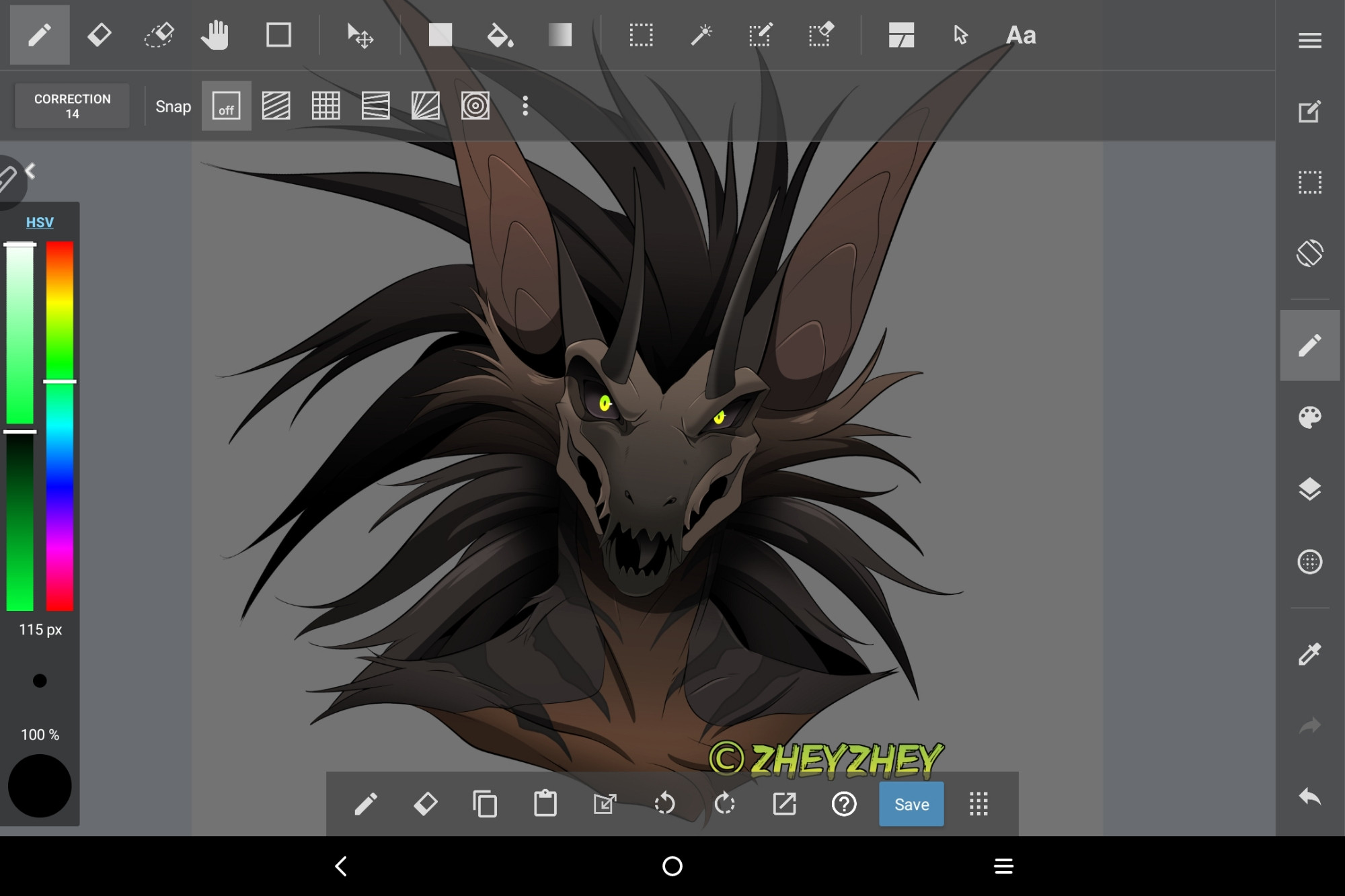The height and width of the screenshot is (896, 1345).
Task: Pick the Move layer tool
Action: (360, 35)
